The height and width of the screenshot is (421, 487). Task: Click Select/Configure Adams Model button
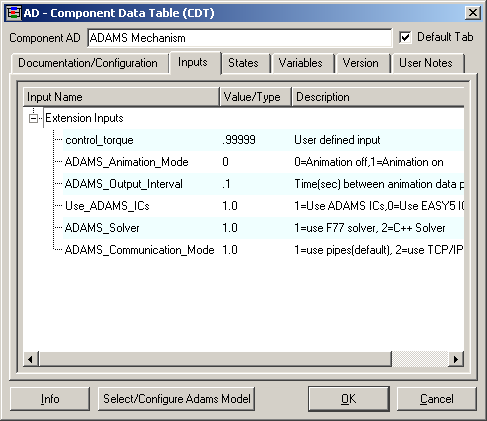coord(177,399)
